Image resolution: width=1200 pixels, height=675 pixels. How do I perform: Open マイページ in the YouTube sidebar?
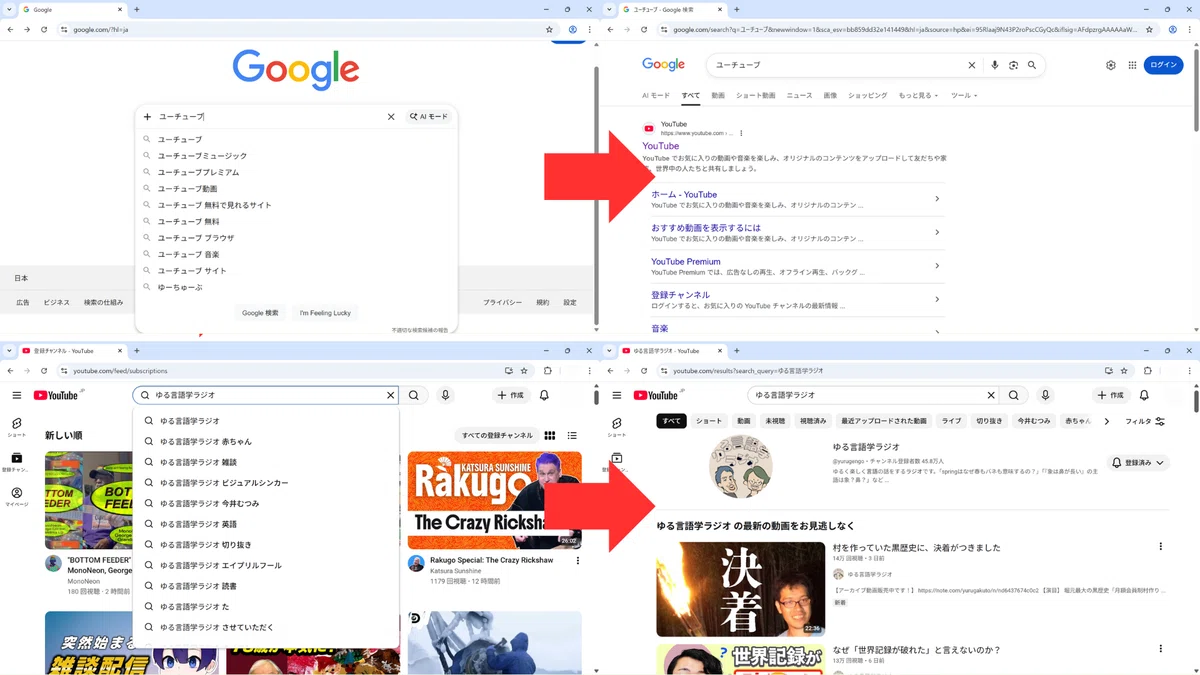17,497
